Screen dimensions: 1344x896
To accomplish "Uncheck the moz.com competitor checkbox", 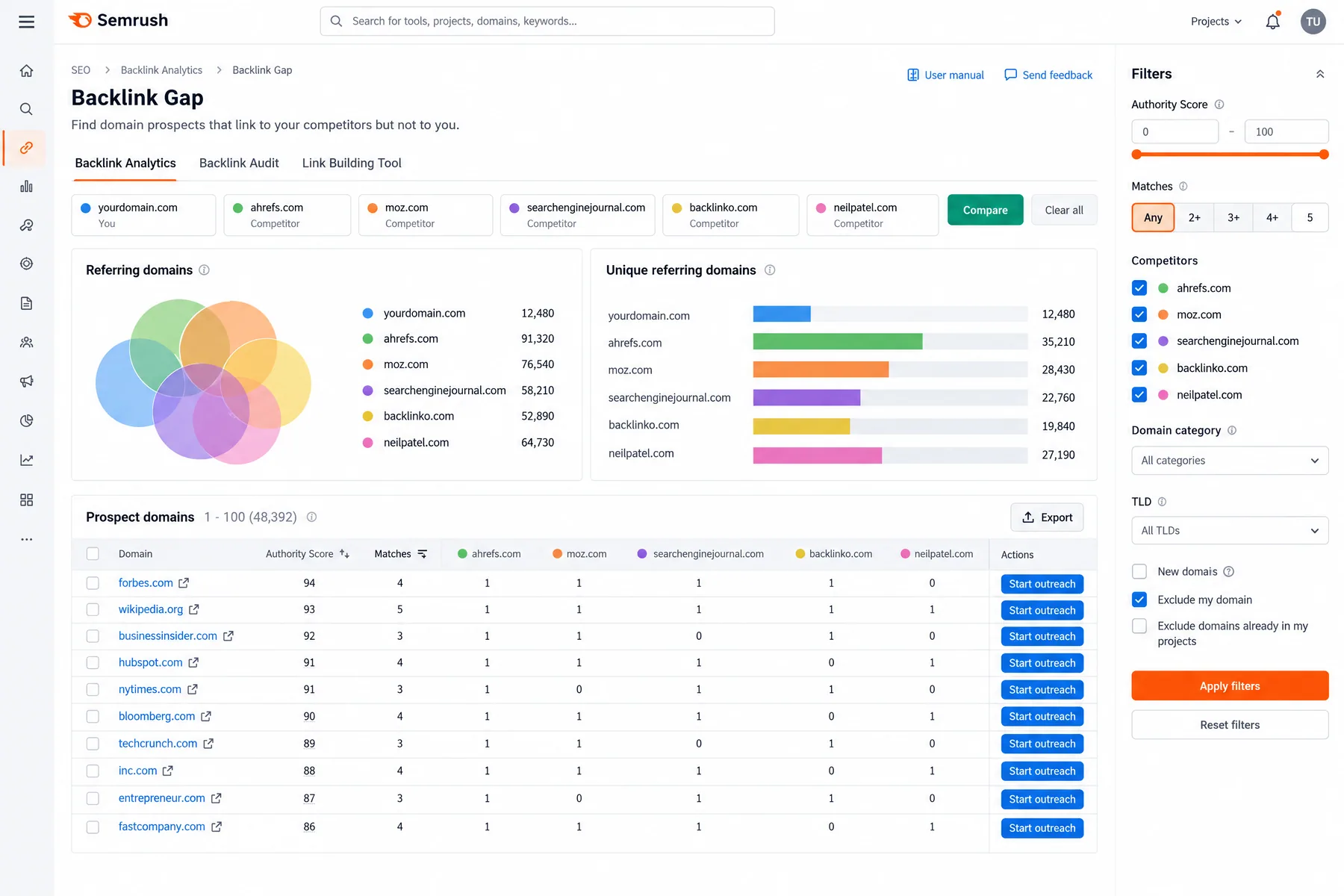I will coord(1139,314).
